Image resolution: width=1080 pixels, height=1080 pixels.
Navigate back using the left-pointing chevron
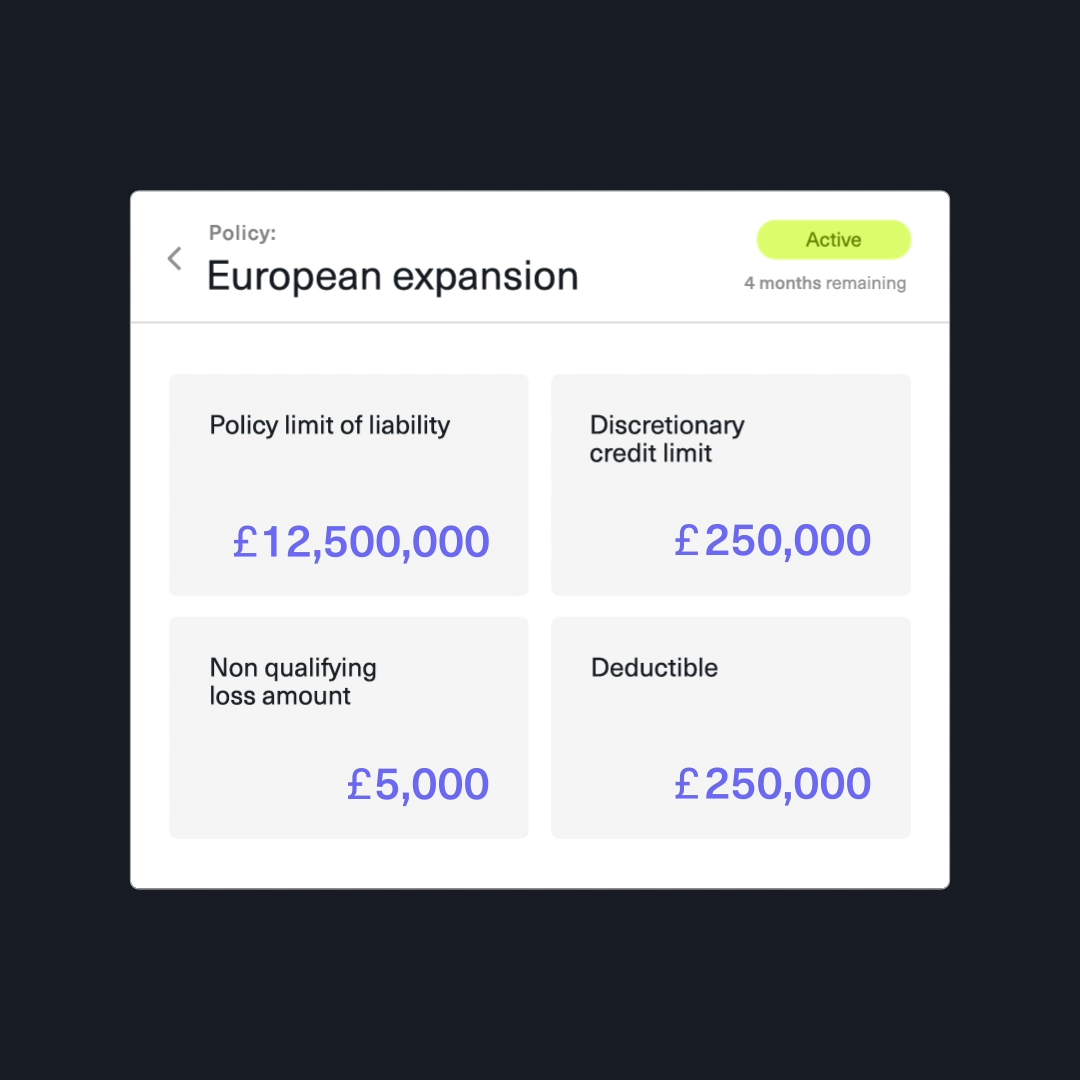click(174, 258)
